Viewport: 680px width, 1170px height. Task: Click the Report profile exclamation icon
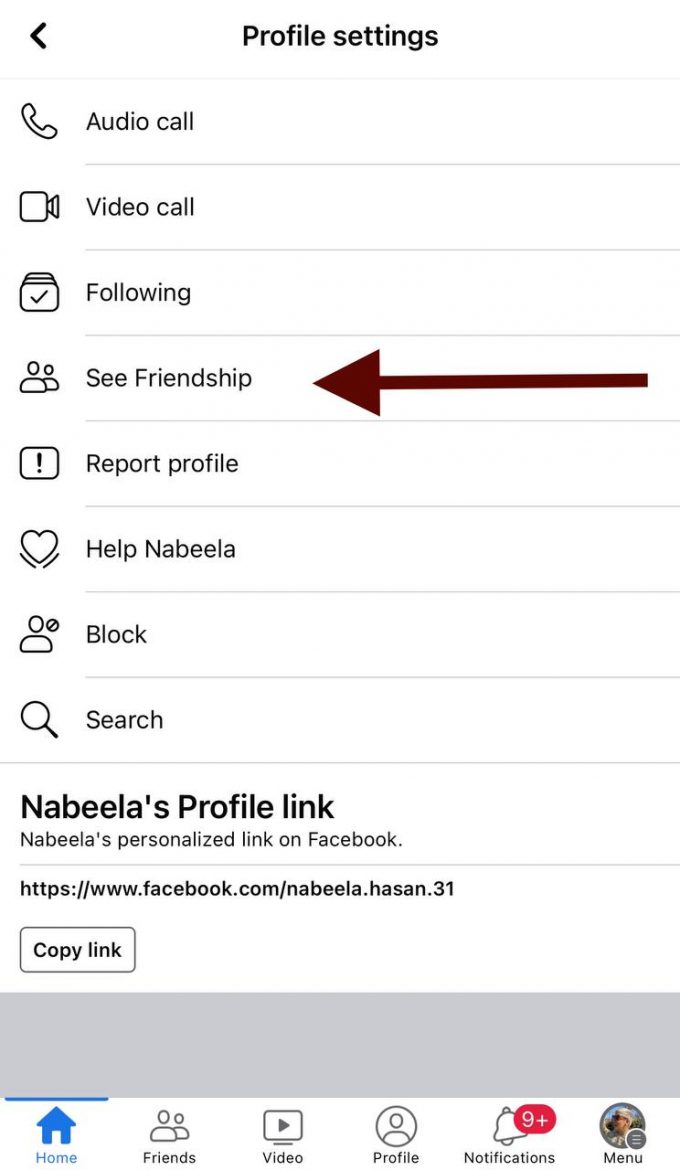click(39, 463)
